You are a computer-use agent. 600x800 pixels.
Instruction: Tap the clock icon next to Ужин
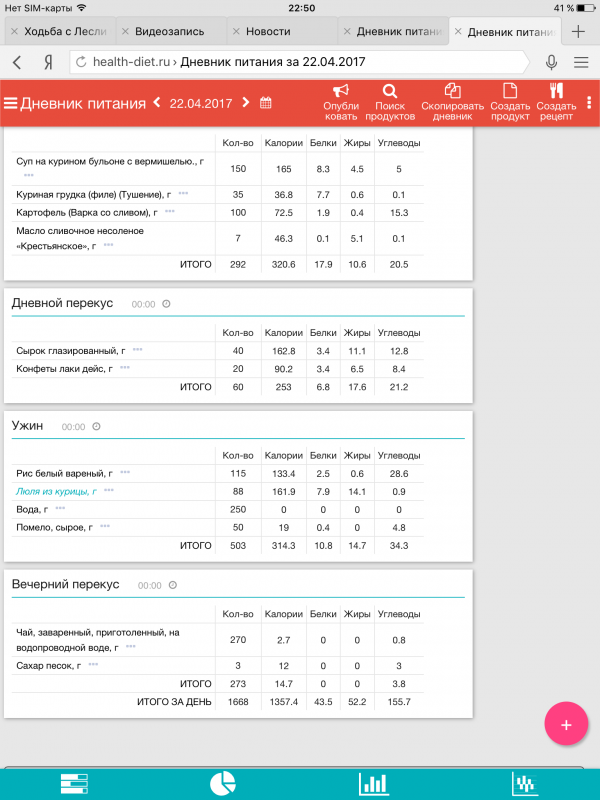coord(96,426)
